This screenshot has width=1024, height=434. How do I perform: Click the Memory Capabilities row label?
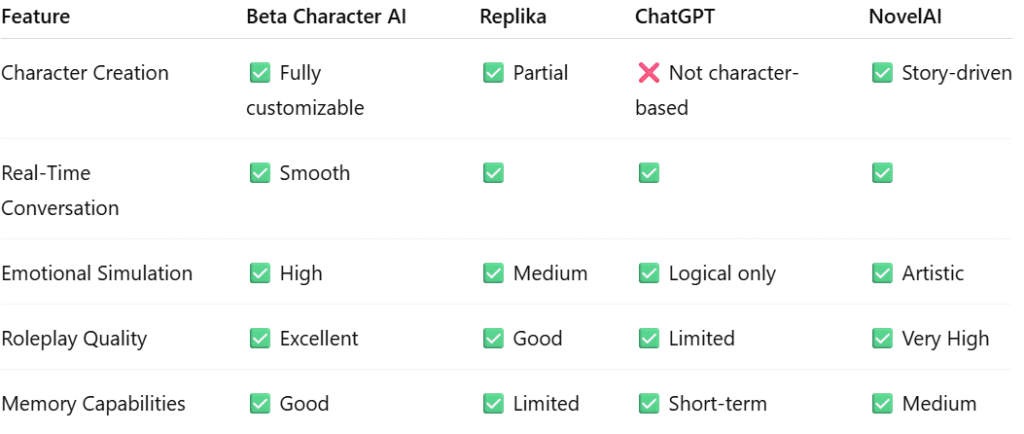pos(93,404)
